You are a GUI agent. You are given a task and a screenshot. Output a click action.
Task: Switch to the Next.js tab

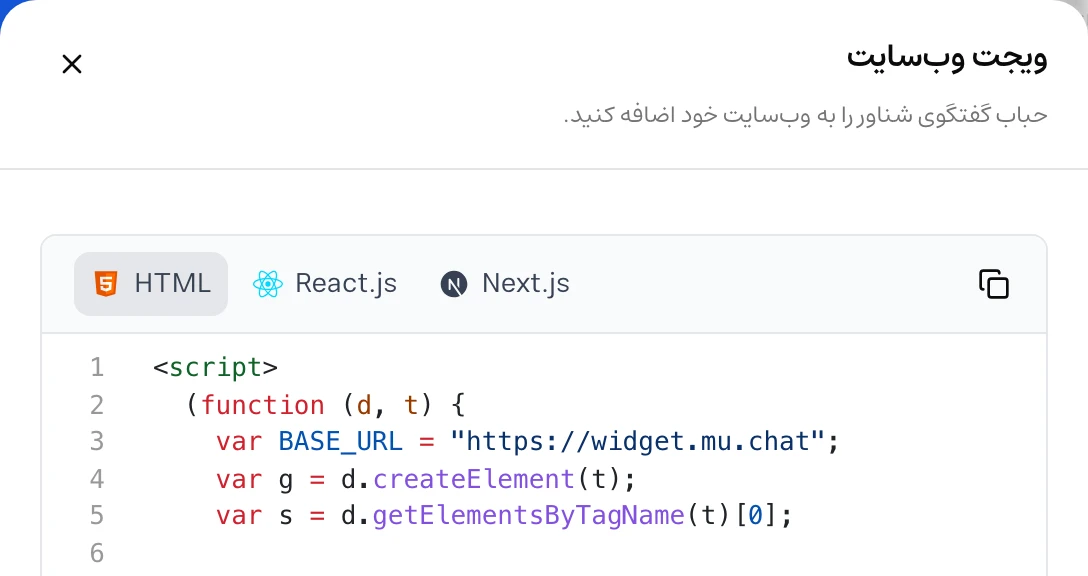(504, 284)
